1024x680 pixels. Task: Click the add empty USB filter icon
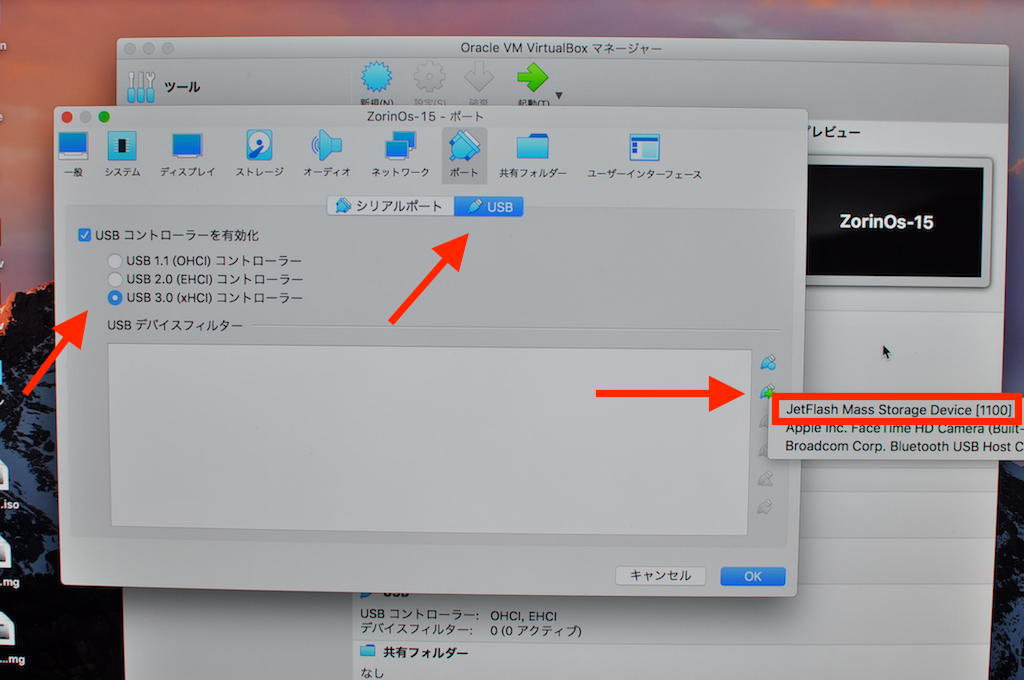pyautogui.click(x=767, y=361)
